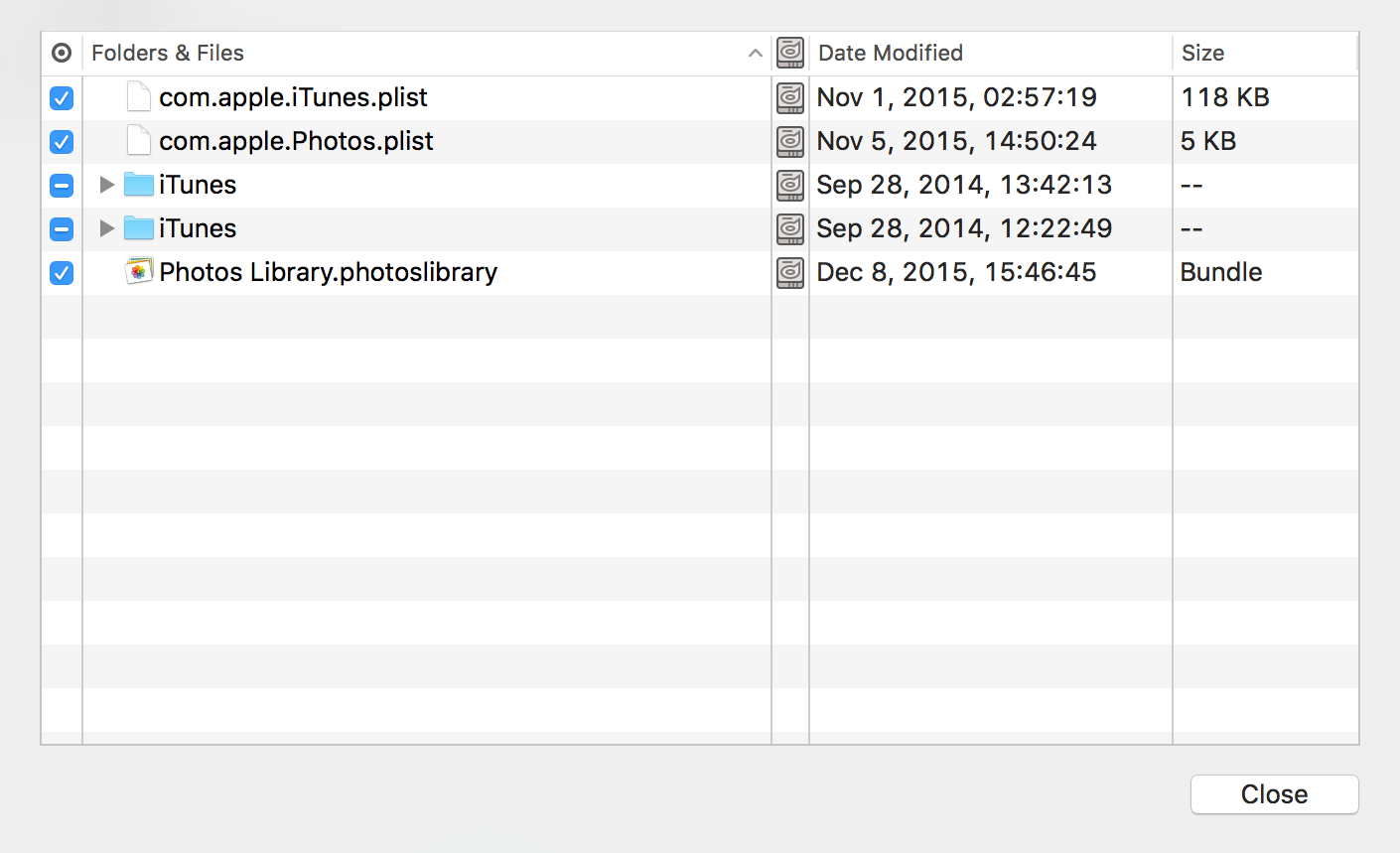Click disk icon in Photos Library.photoslibrary row
This screenshot has width=1400, height=853.
click(x=790, y=272)
